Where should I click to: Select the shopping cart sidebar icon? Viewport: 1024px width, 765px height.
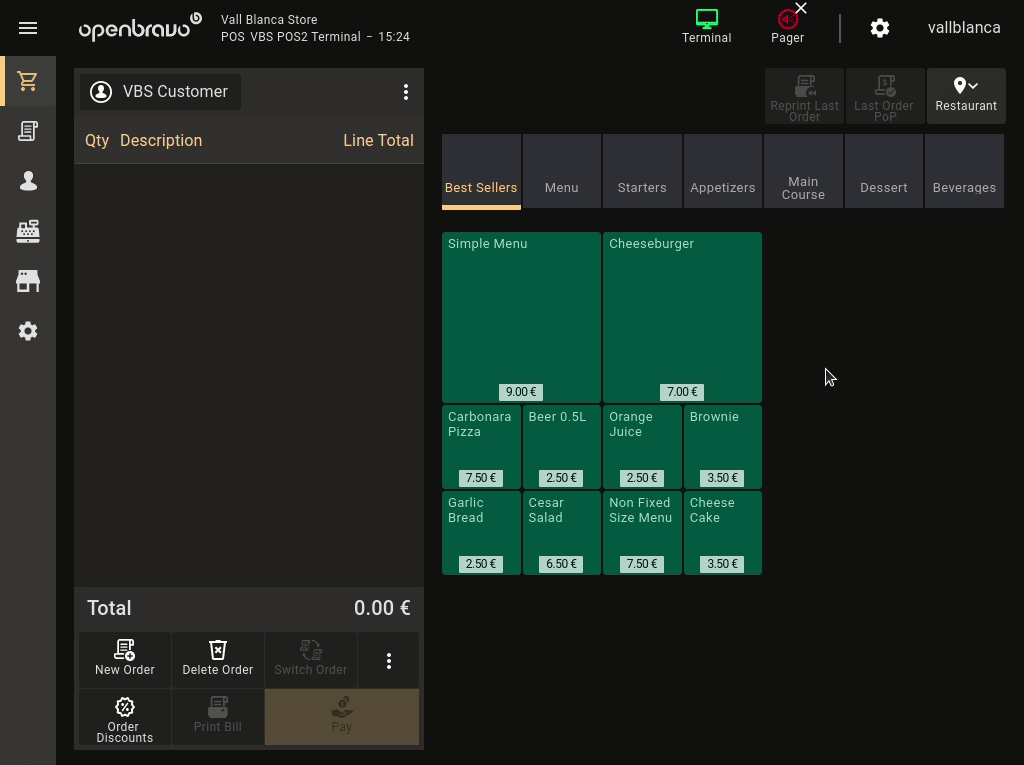pyautogui.click(x=28, y=82)
